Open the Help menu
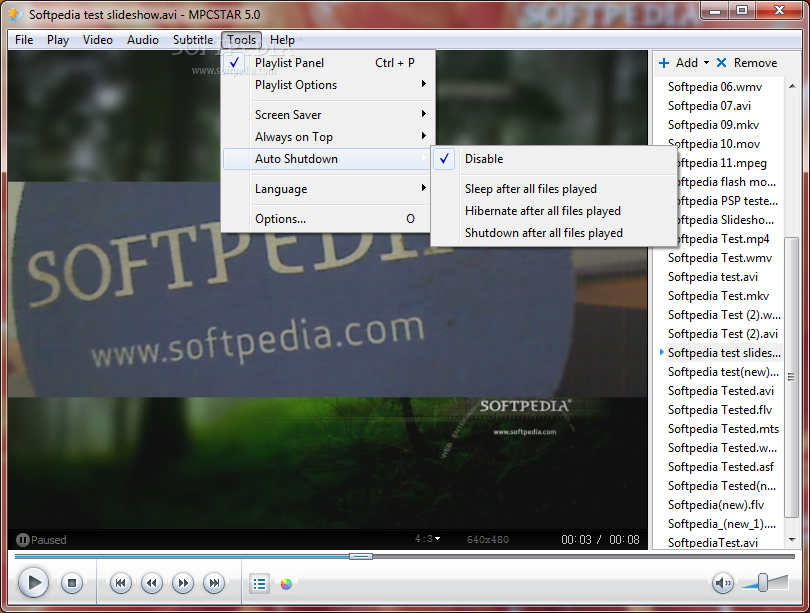The image size is (810, 613). [x=282, y=40]
